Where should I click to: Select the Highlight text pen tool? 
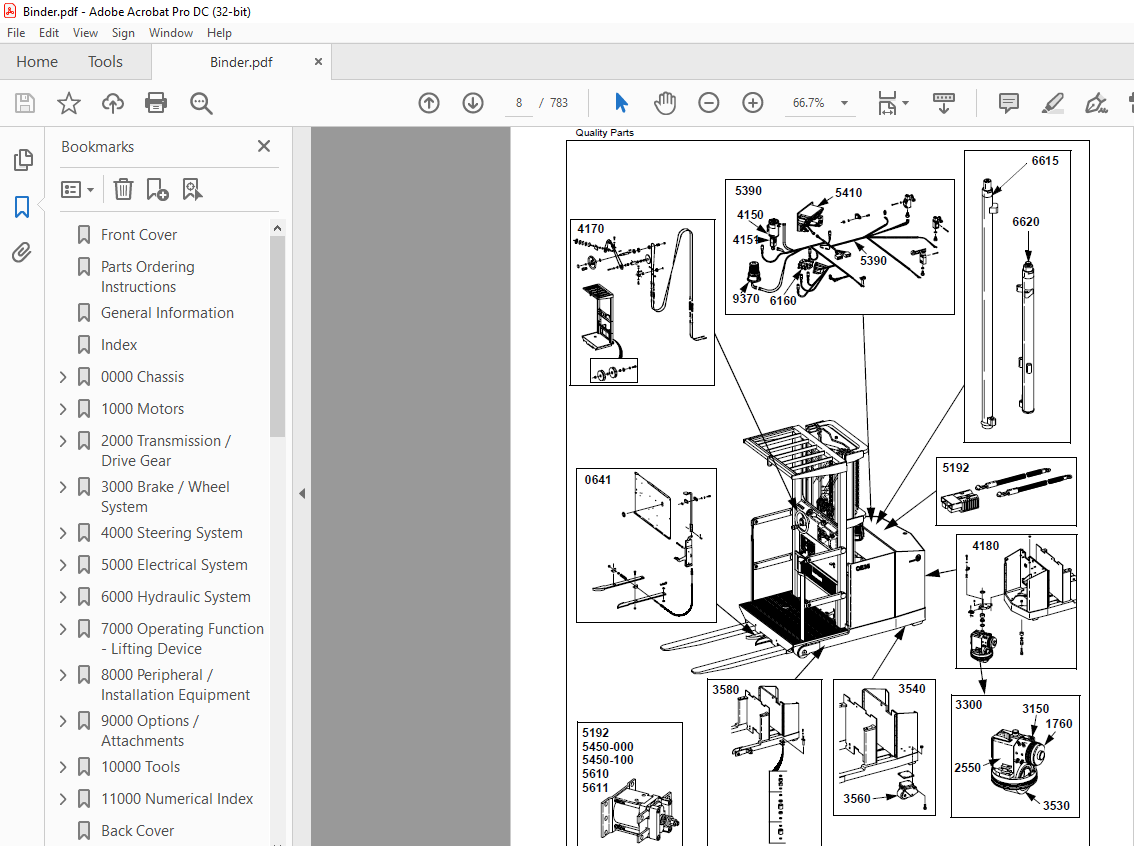pyautogui.click(x=1052, y=103)
